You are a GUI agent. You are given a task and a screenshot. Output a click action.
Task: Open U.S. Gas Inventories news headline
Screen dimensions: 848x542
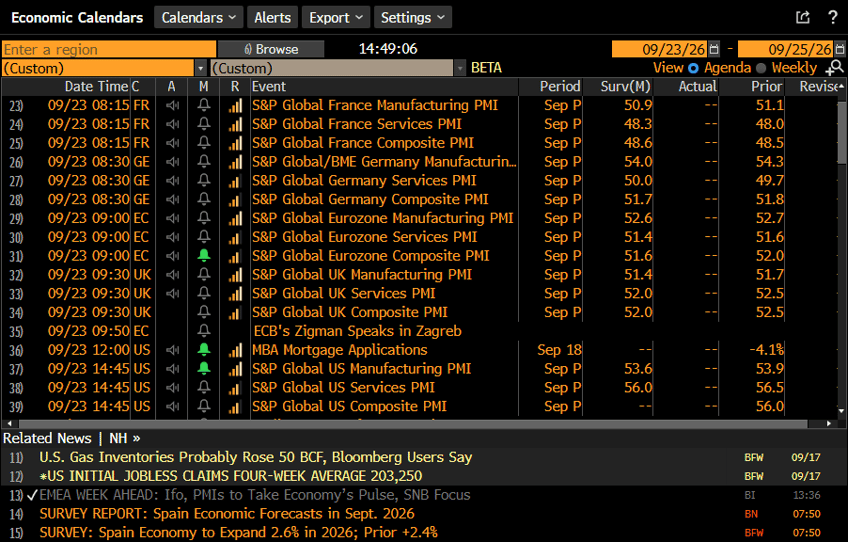[x=255, y=457]
